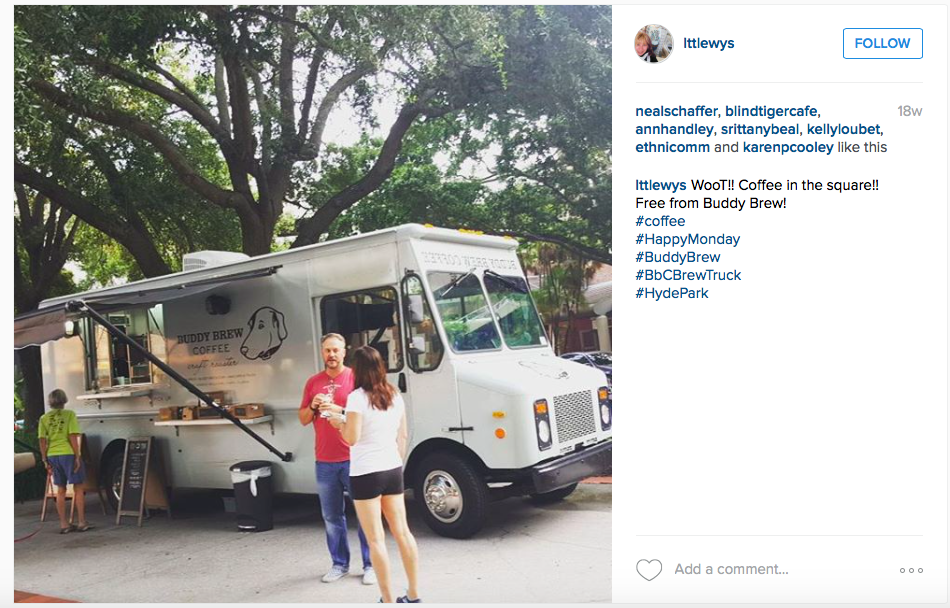Screen dimensions: 950x608
Task: View annhandley's profile from likes
Action: [x=674, y=130]
